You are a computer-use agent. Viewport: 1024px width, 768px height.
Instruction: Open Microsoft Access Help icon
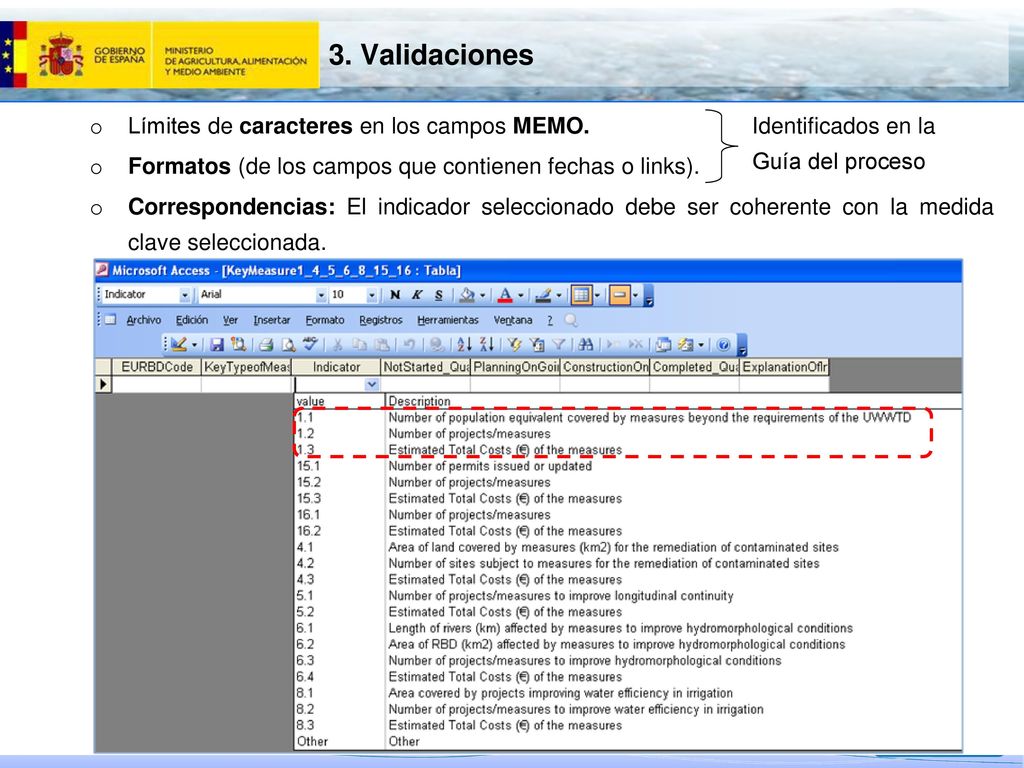[x=723, y=344]
